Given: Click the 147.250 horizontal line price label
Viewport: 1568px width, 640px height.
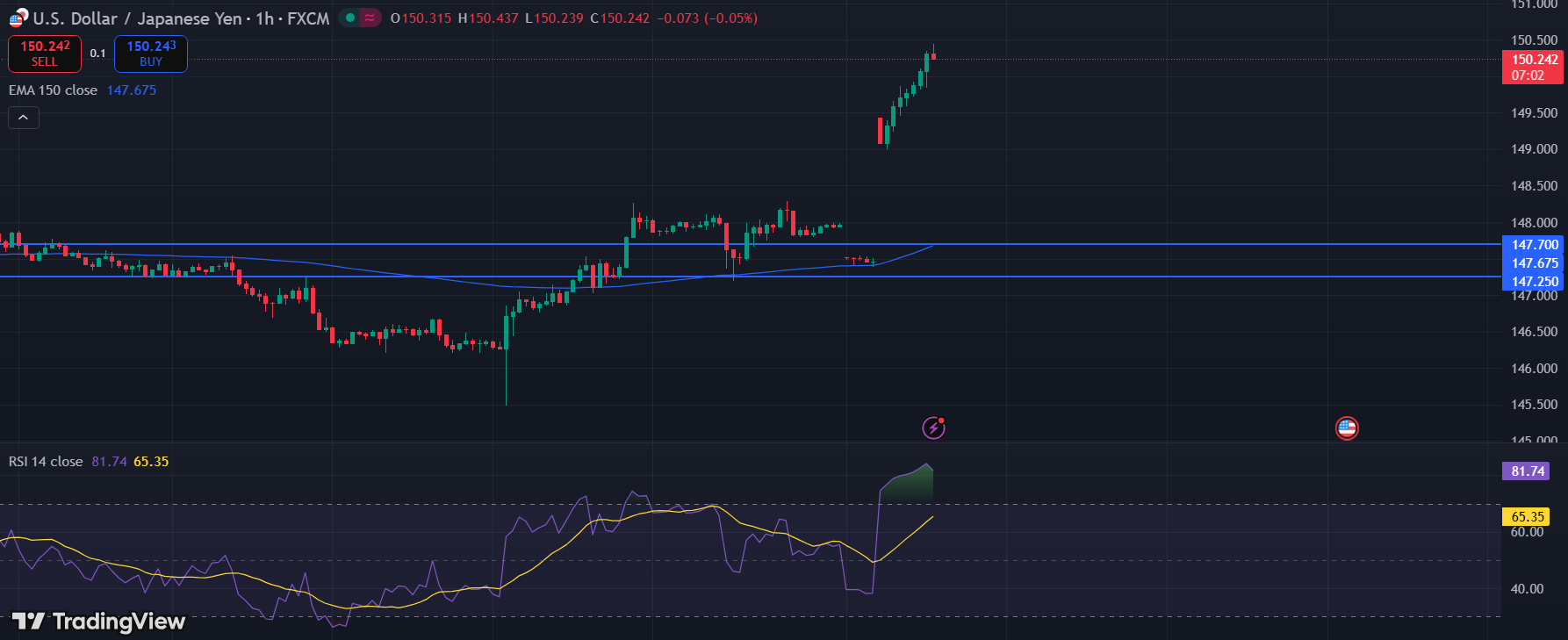Looking at the screenshot, I should [x=1534, y=282].
